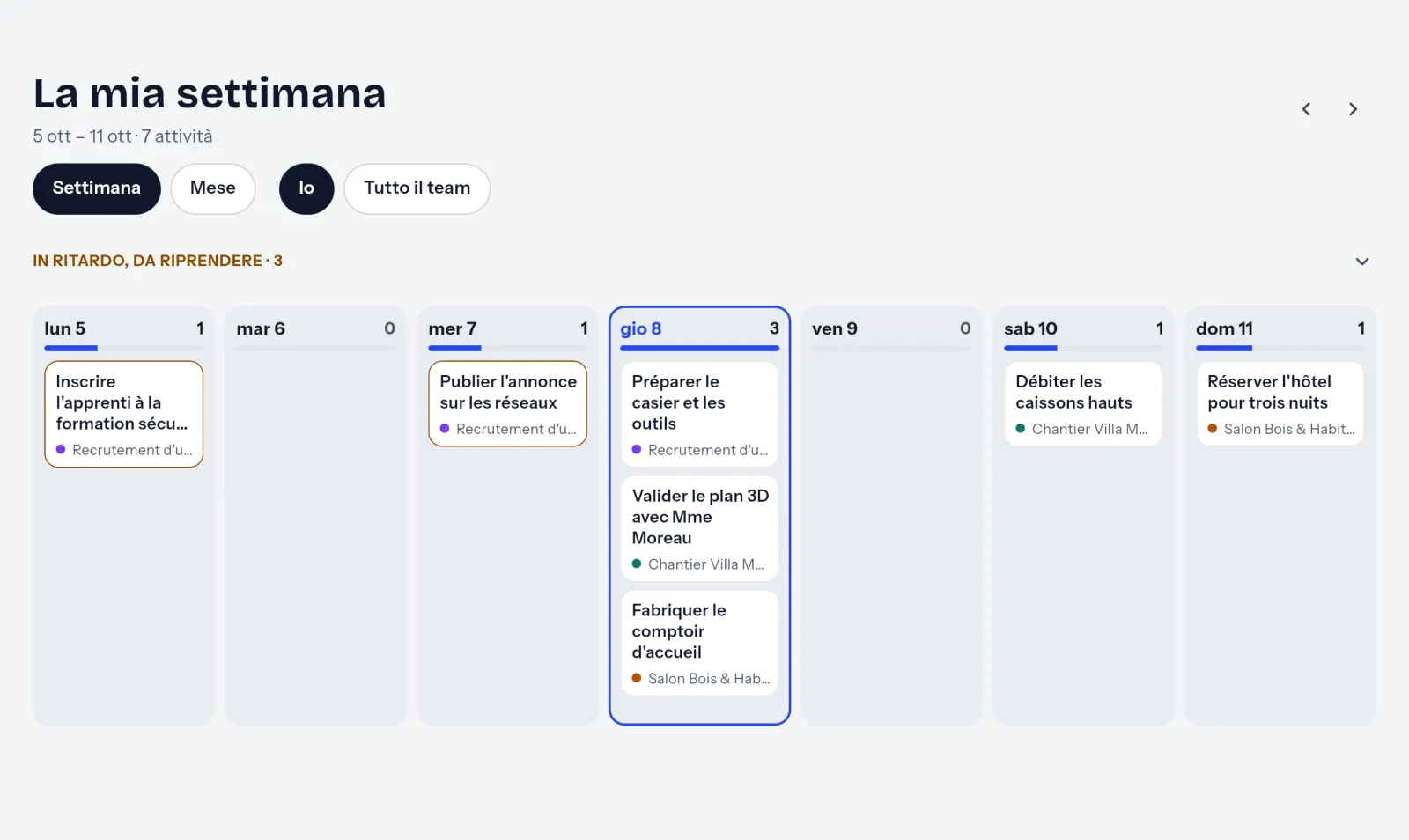Open 'Préparer le casier et les outils' card
1409x840 pixels.
700,414
